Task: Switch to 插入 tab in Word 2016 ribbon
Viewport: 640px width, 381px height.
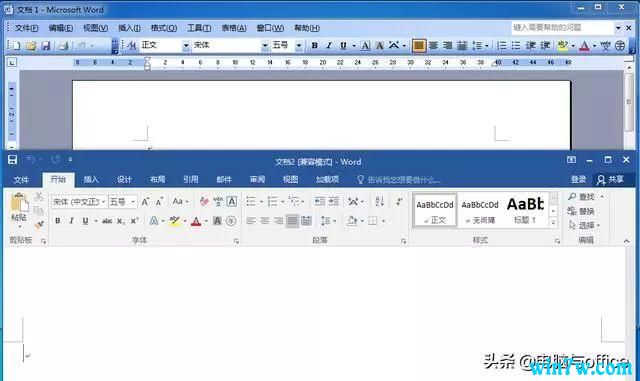Action: (x=91, y=180)
